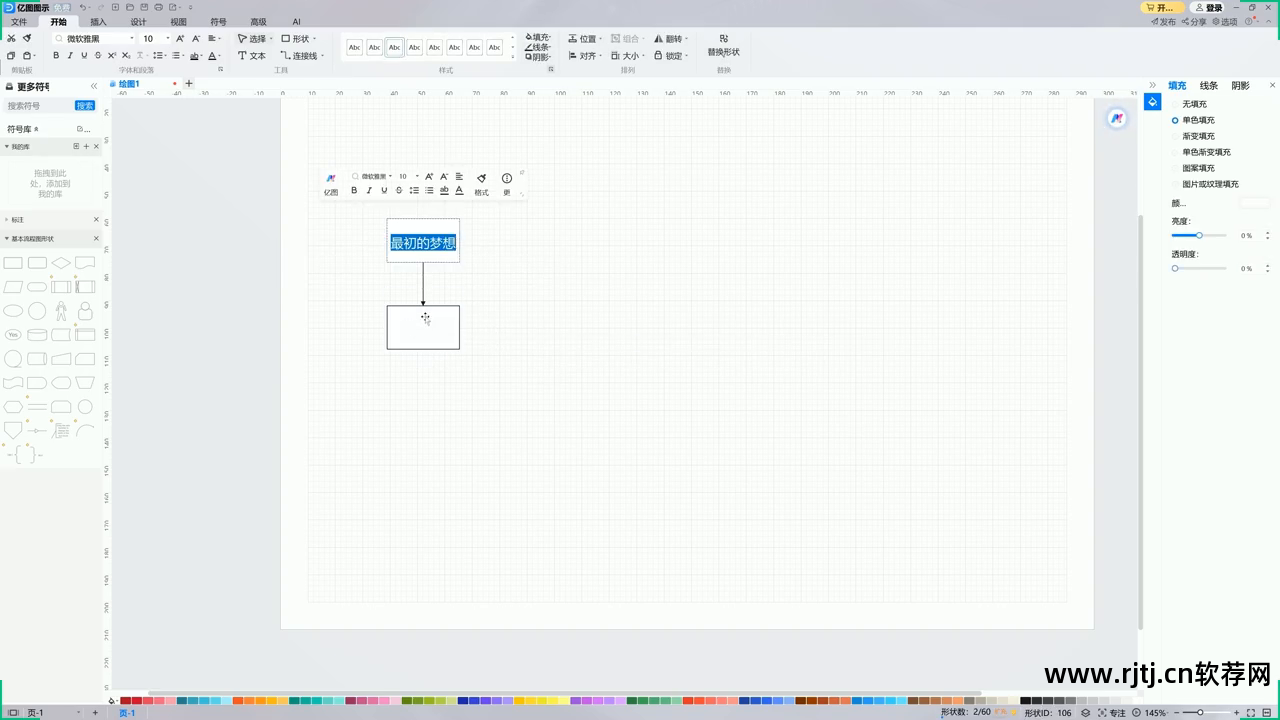Click the fill bucket icon in right panel

1153,102
